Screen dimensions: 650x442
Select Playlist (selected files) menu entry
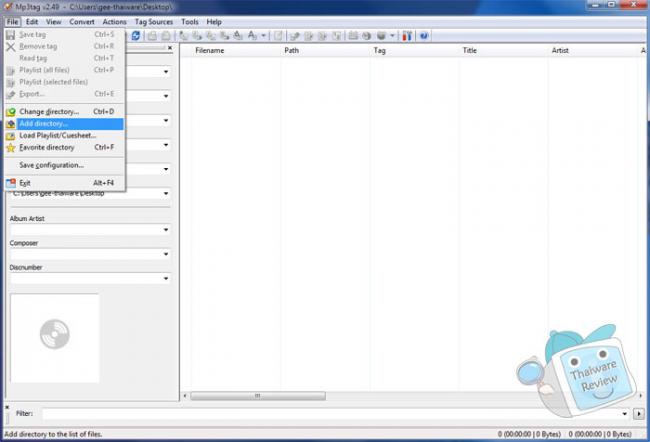click(x=65, y=82)
